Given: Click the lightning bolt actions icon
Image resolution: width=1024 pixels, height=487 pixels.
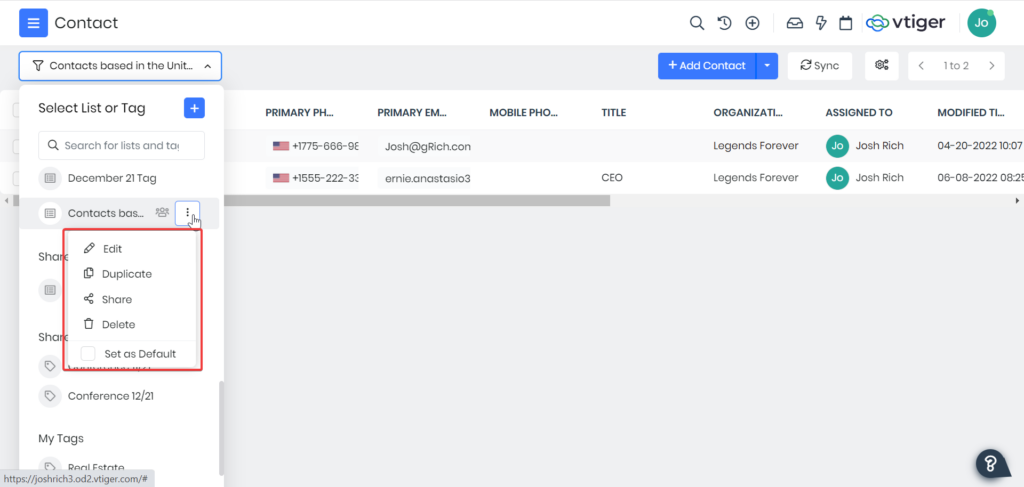Looking at the screenshot, I should coord(821,23).
